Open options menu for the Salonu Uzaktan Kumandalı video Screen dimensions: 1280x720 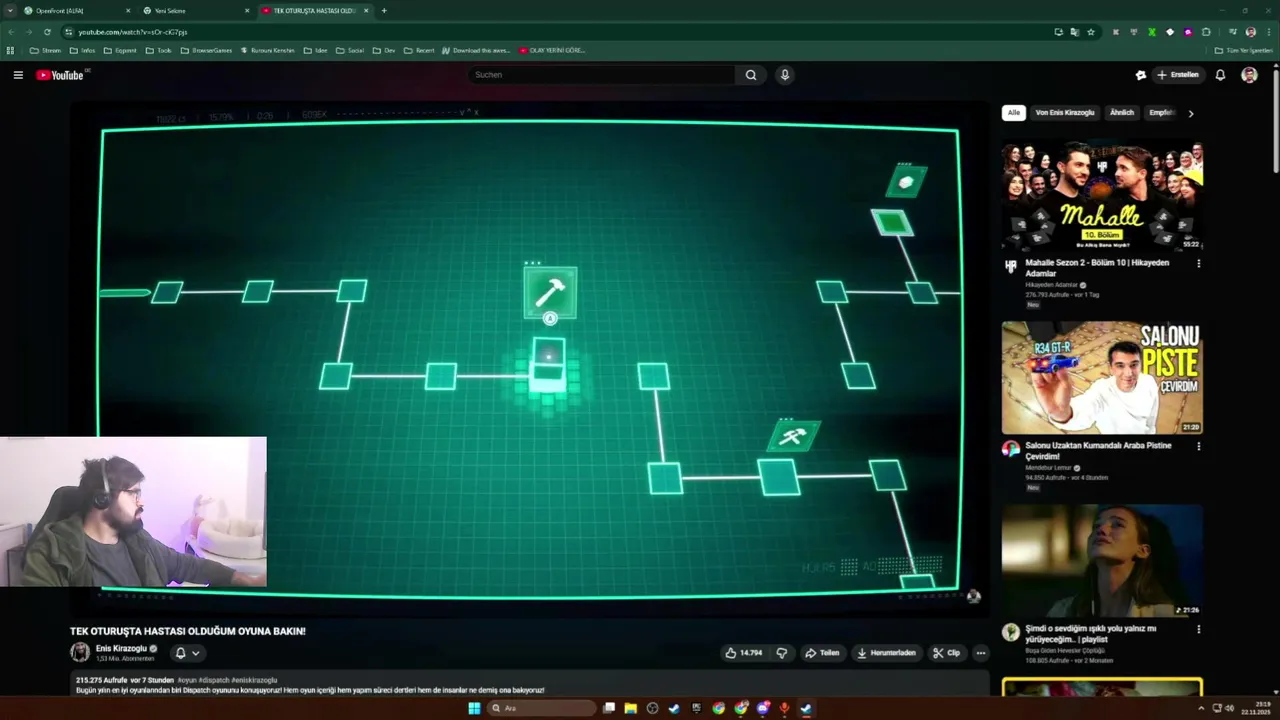(1198, 446)
